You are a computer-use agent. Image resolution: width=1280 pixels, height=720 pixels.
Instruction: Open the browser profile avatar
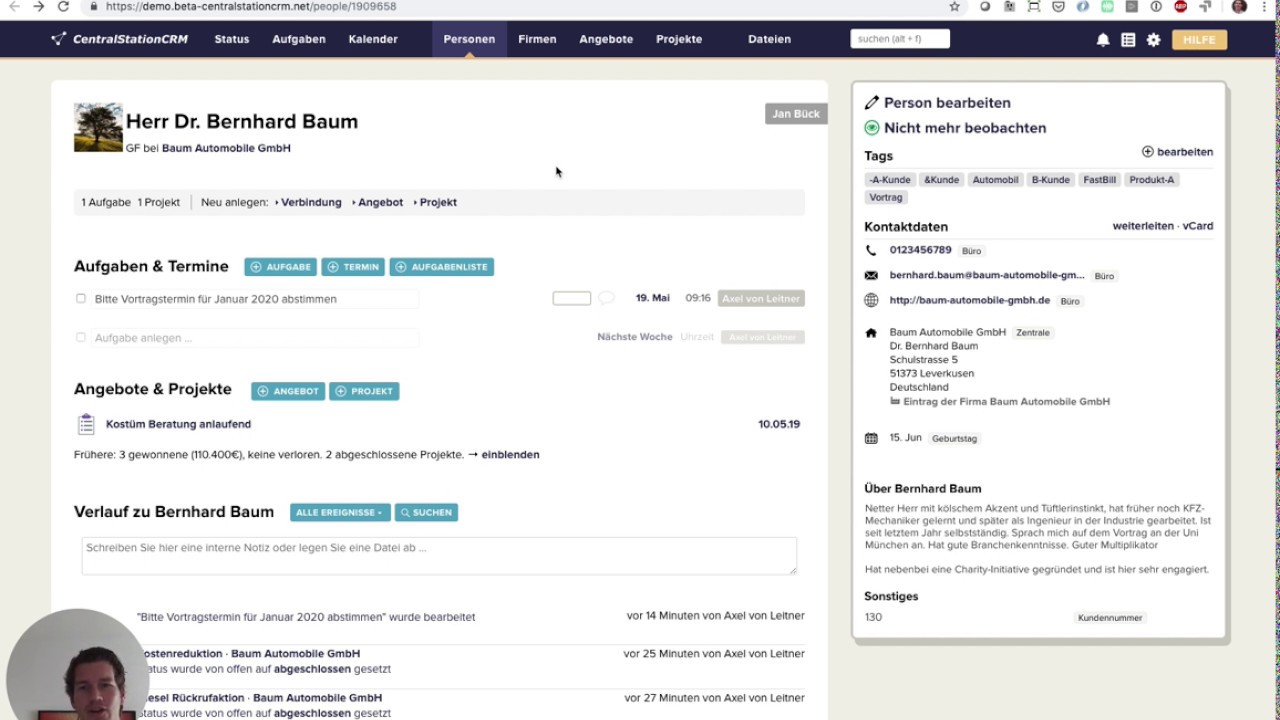(x=1239, y=6)
